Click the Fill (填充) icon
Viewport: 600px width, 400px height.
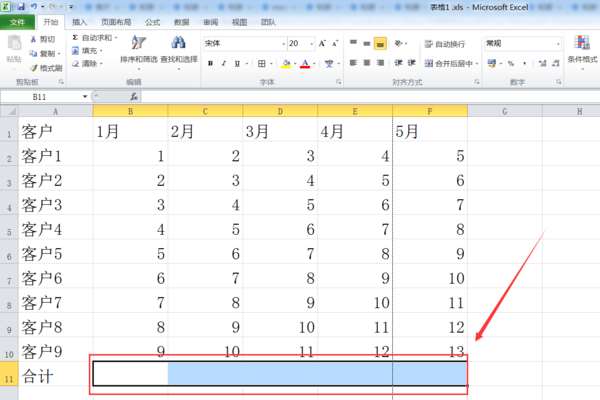[x=75, y=51]
